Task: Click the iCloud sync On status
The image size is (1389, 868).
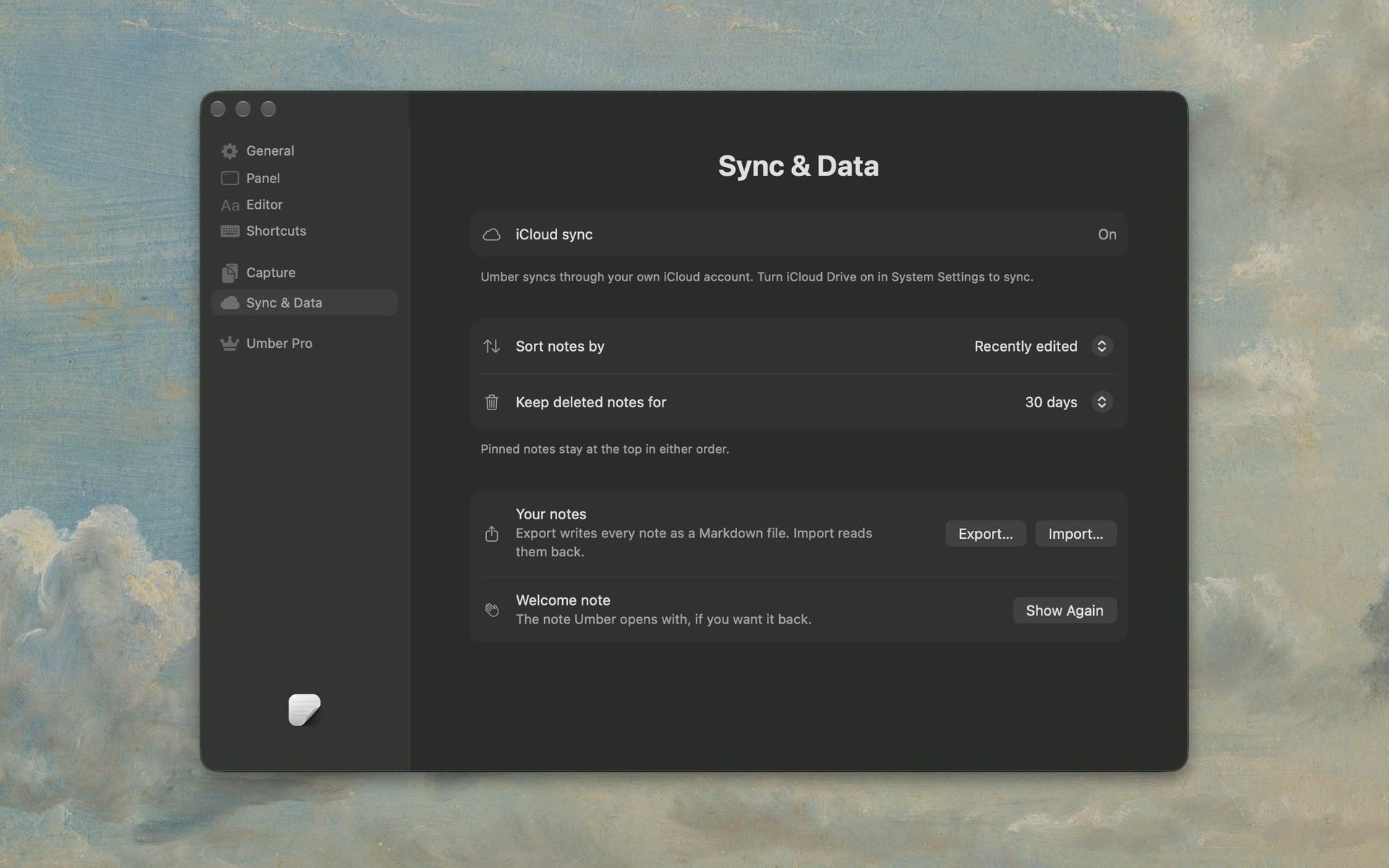Action: click(x=1107, y=234)
